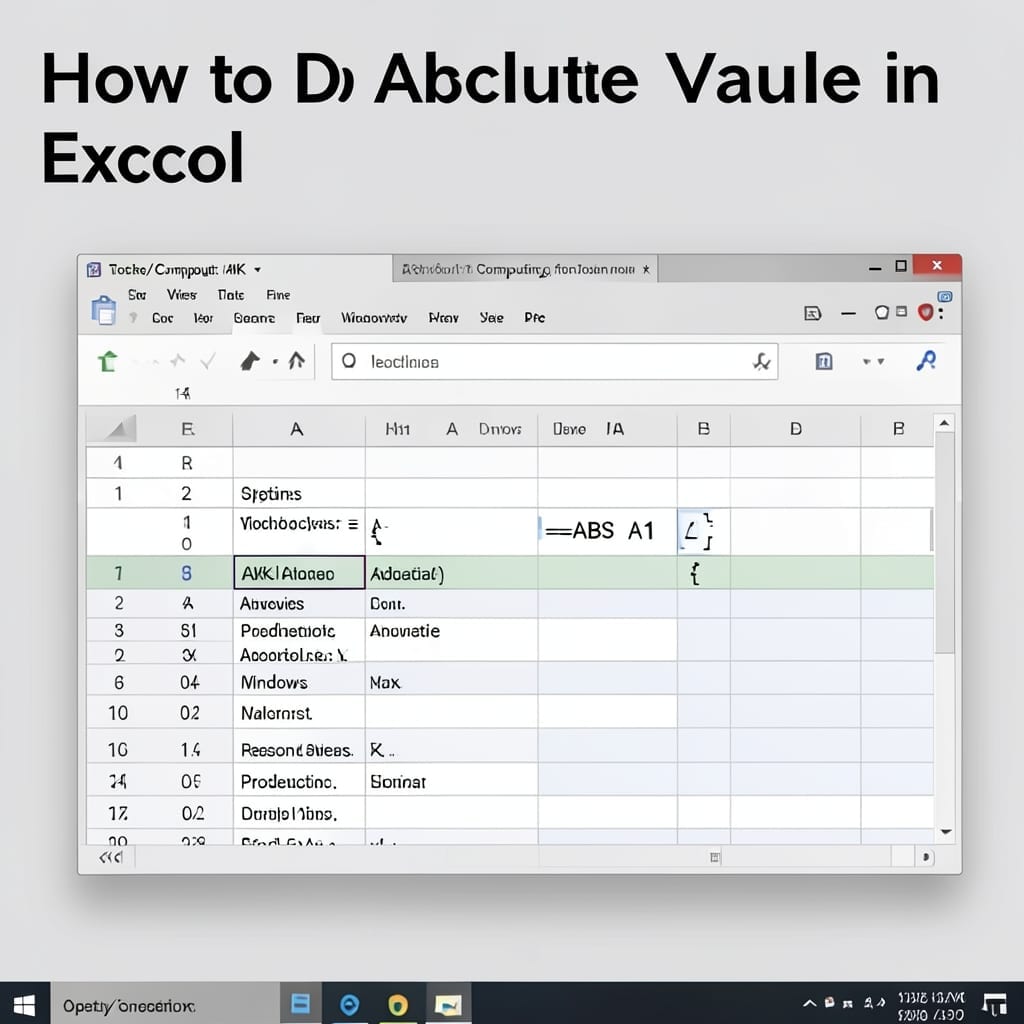Click the taskbar clock
This screenshot has width=1024, height=1024.
coord(931,1006)
